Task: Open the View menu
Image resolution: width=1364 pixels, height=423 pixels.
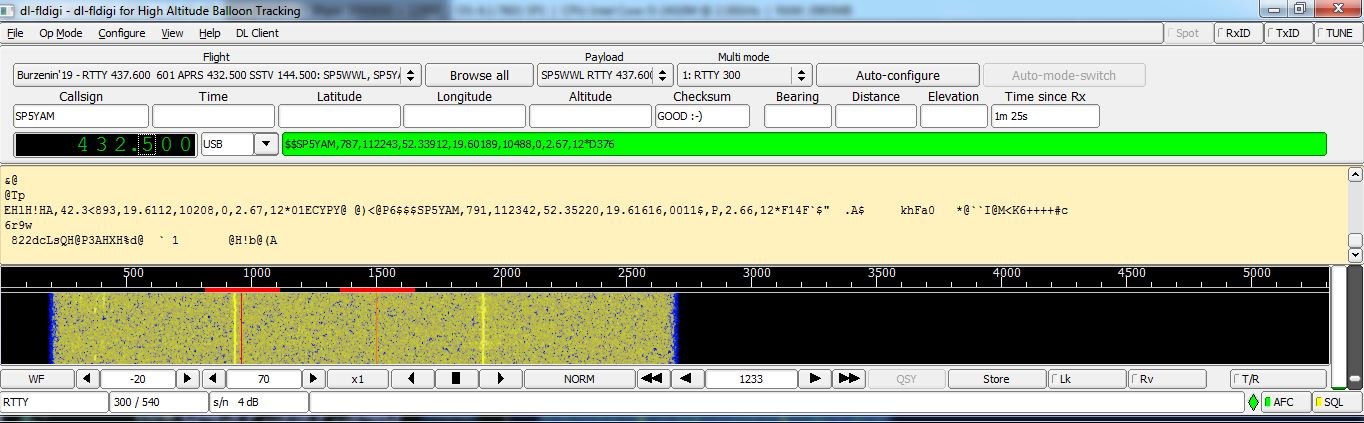Action: click(x=172, y=33)
